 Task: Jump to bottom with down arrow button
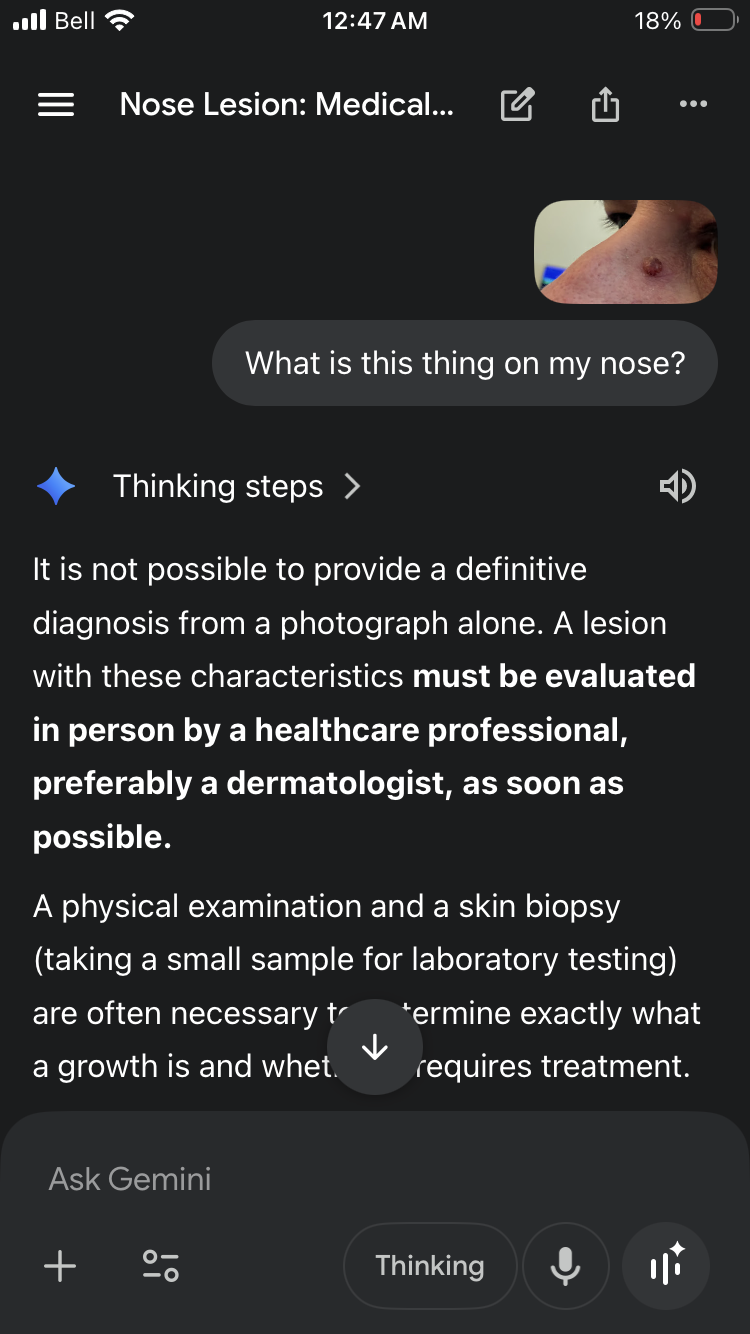[x=375, y=1047]
